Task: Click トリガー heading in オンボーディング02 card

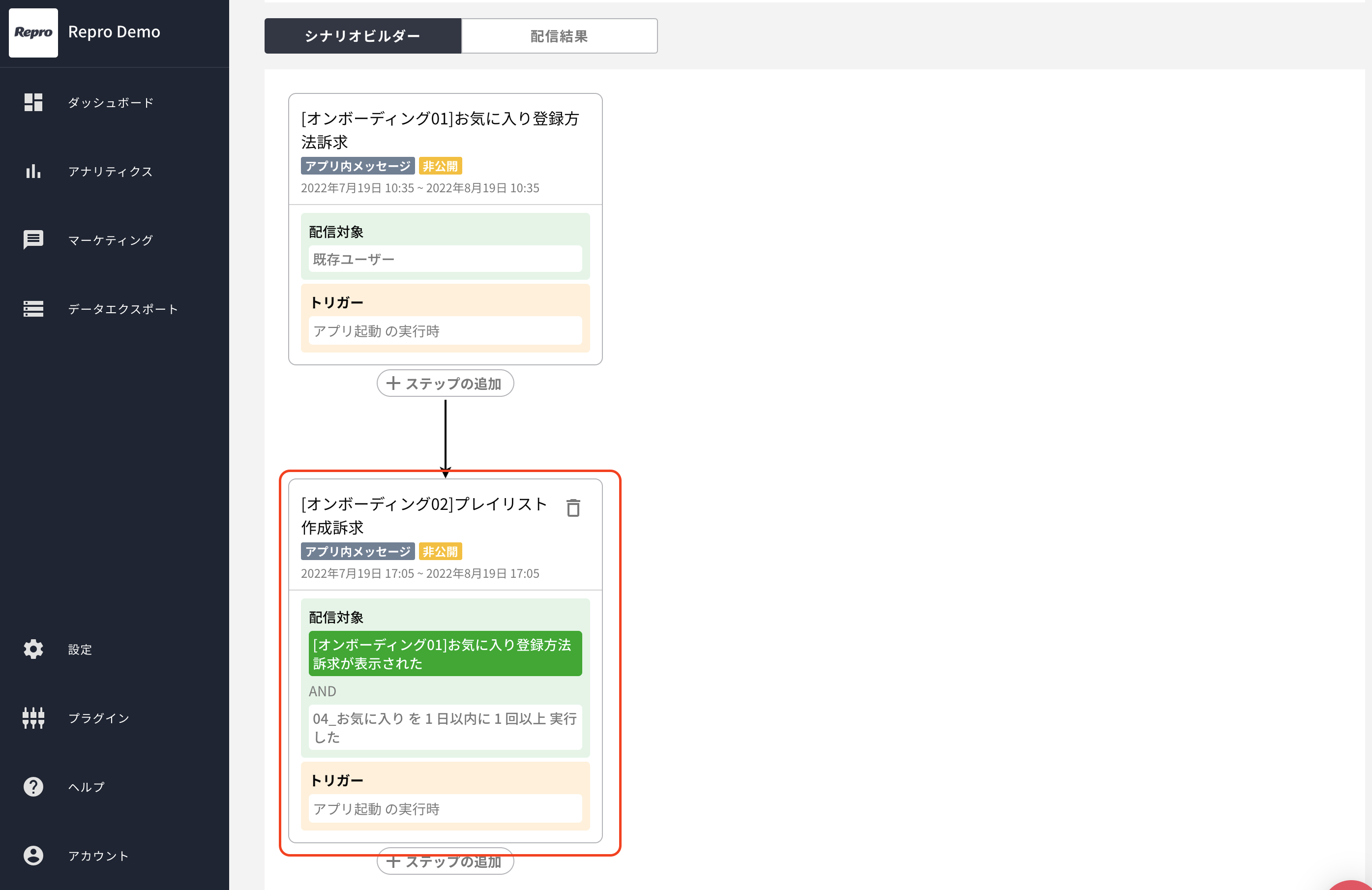Action: (x=337, y=780)
